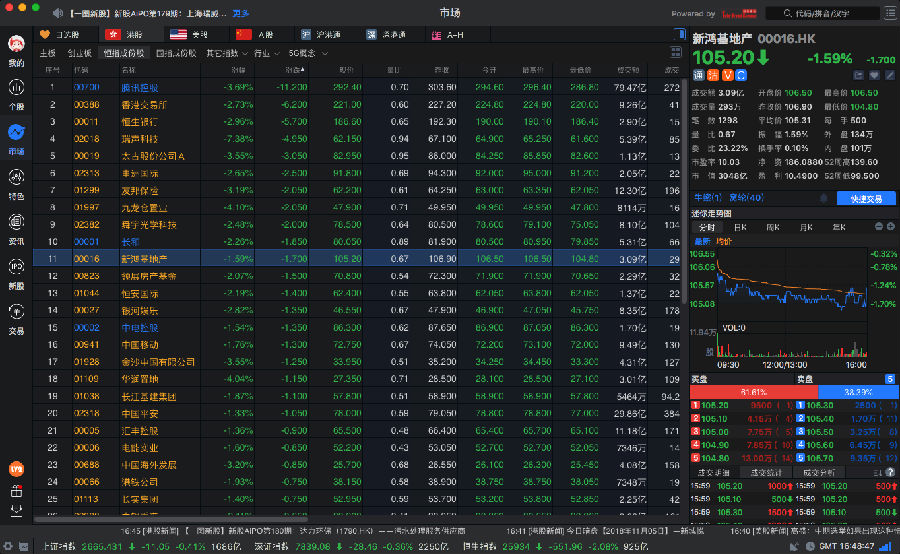Open the 我的 profile avatar in sidebar
This screenshot has height=554, width=900.
16,44
